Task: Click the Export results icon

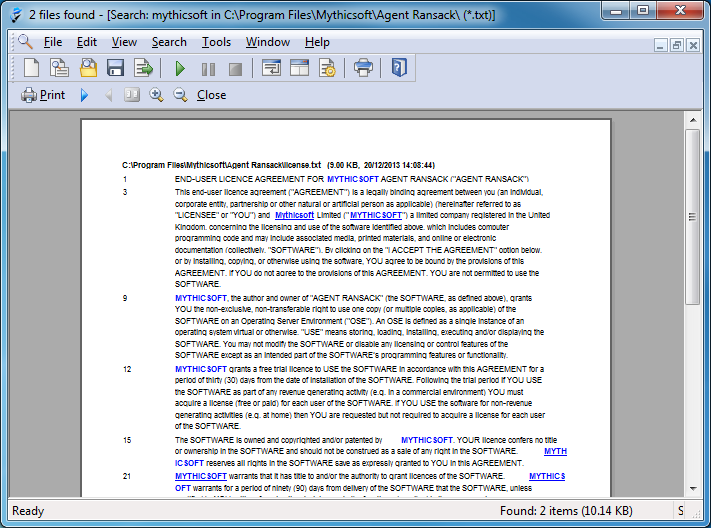Action: tap(144, 68)
